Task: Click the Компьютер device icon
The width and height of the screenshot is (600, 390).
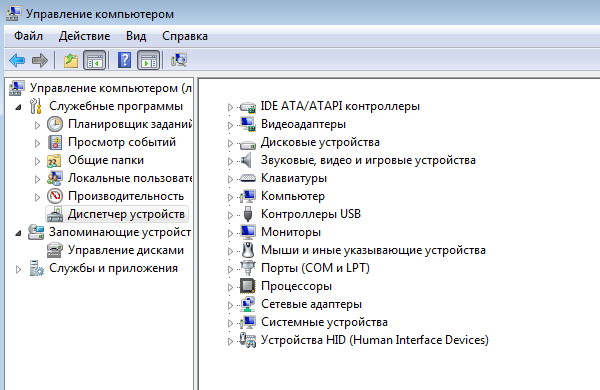Action: pyautogui.click(x=248, y=196)
